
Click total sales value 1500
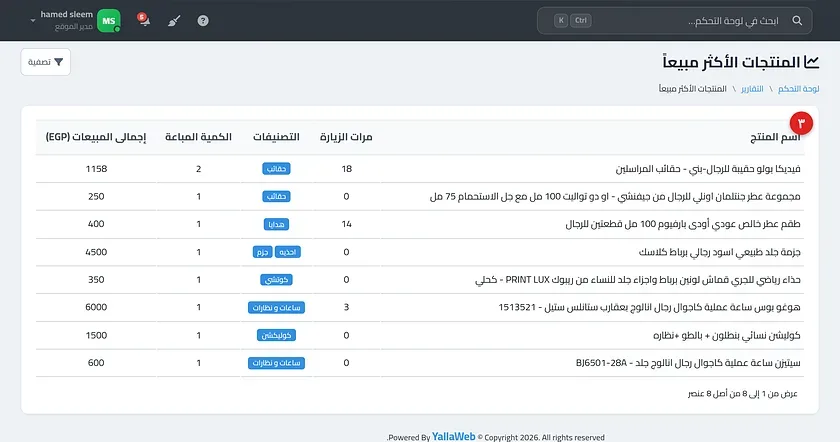(x=96, y=335)
